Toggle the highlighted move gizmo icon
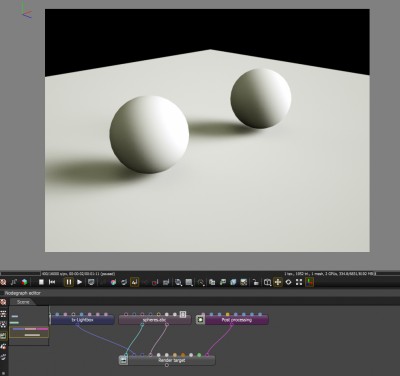Screen dimensions: 400x376 click(x=277, y=282)
